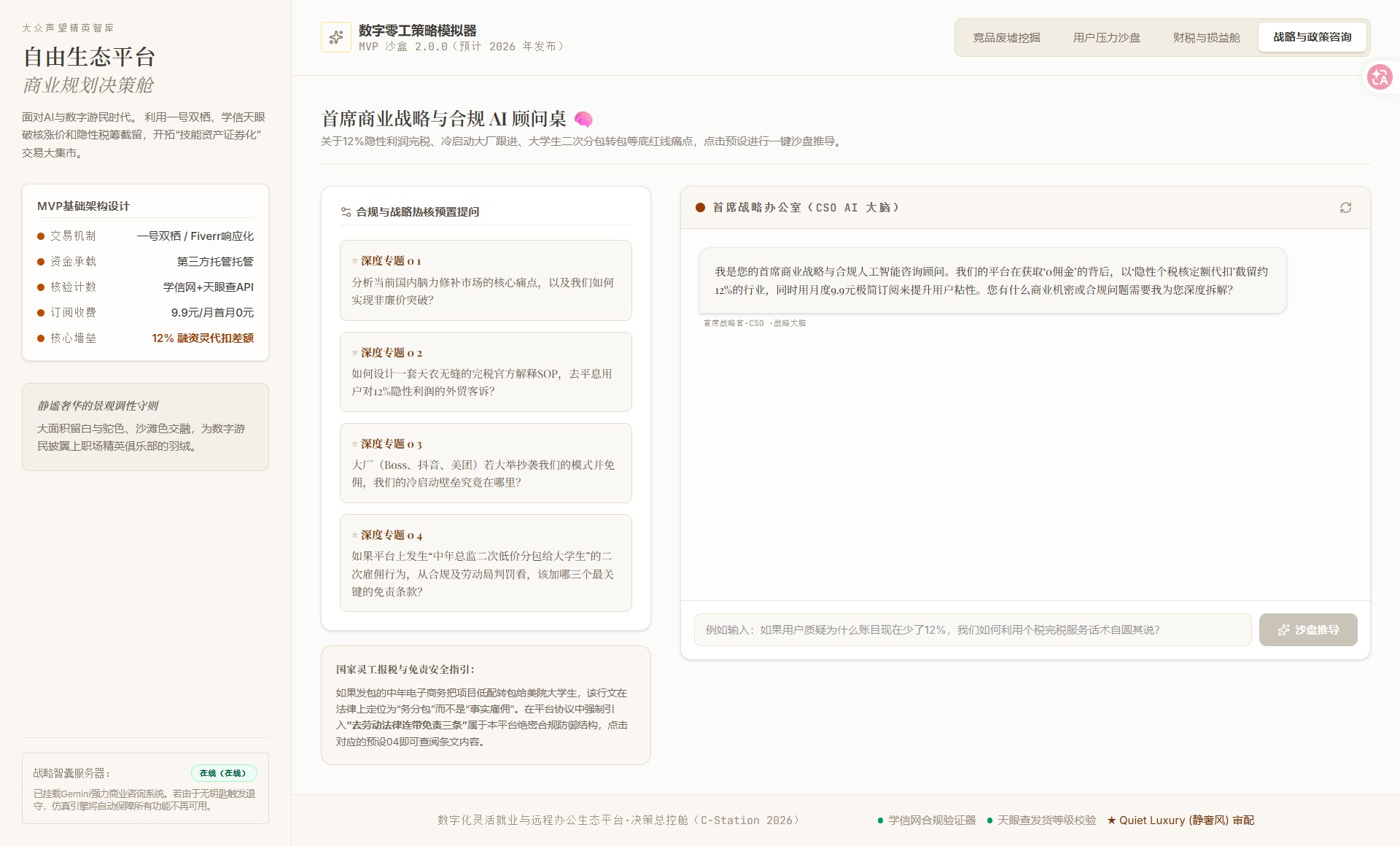
Task: Choose preset question 深度专题 01
Action: pos(486,280)
